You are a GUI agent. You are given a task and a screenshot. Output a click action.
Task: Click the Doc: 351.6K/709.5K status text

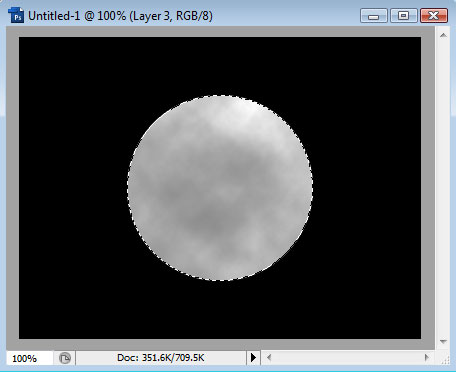click(x=161, y=358)
